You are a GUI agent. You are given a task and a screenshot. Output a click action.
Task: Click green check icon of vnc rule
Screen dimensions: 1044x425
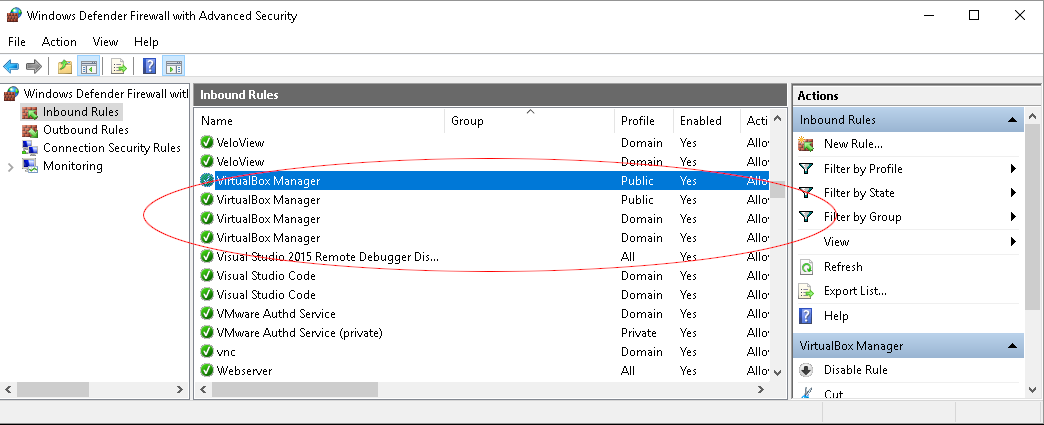(x=206, y=352)
